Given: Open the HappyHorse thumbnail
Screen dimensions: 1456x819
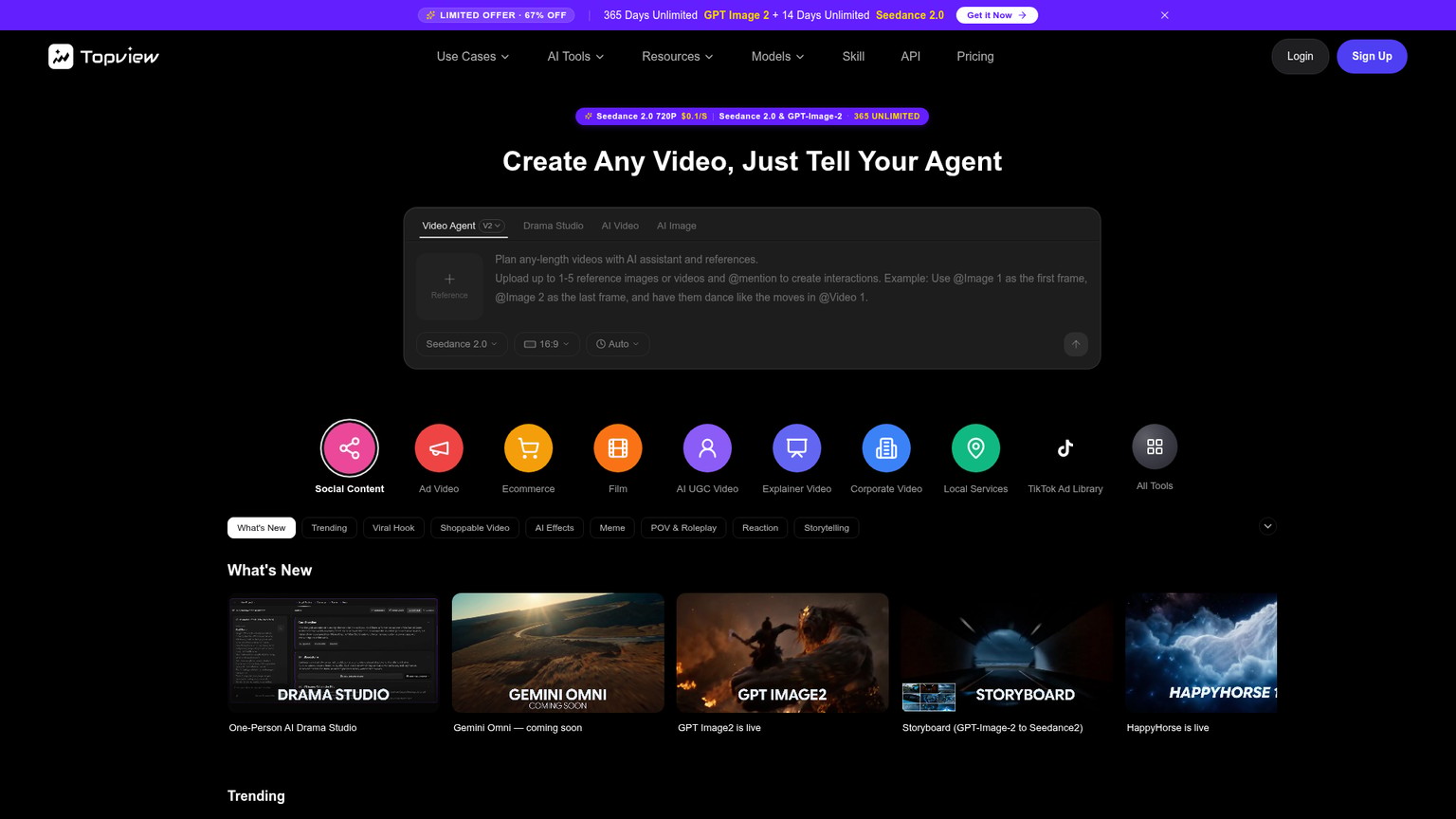Looking at the screenshot, I should [x=1201, y=653].
